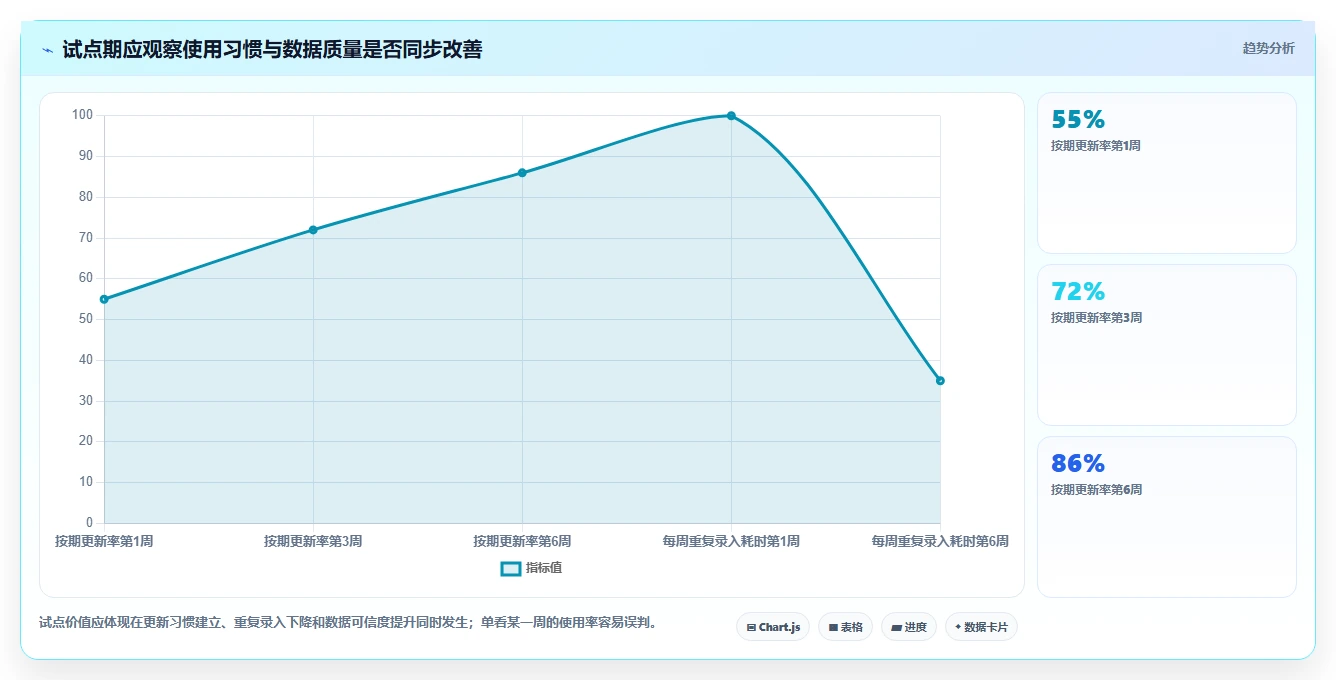Click the 指标值 legend label text
This screenshot has width=1336, height=680.
pos(544,568)
